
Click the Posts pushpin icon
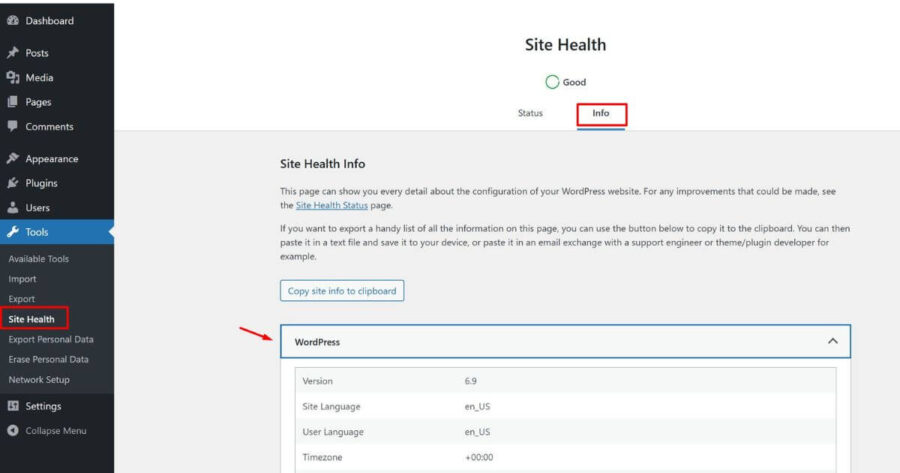pyautogui.click(x=13, y=53)
